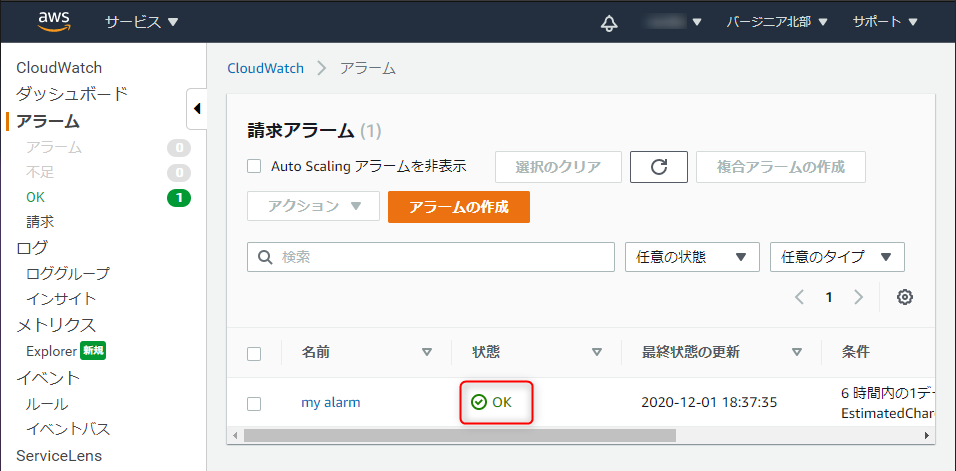The height and width of the screenshot is (471, 956).
Task: Click the green OK status check icon
Action: 479,402
